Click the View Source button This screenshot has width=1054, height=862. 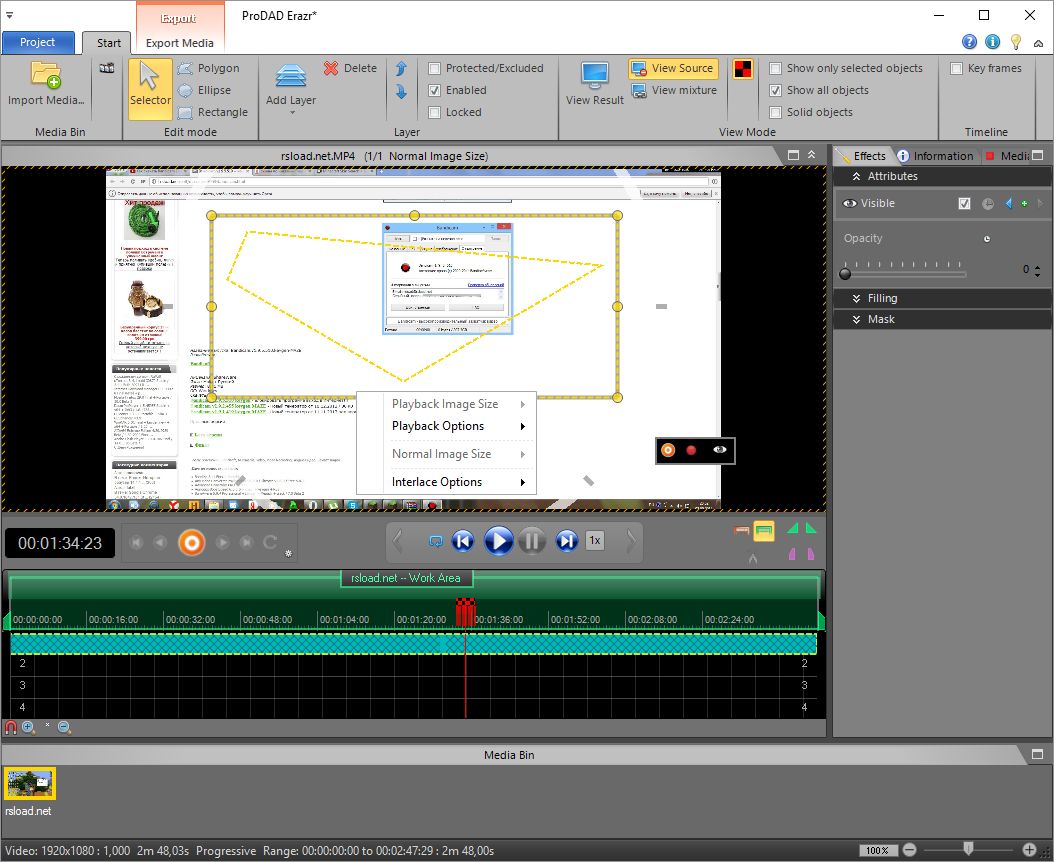(672, 68)
